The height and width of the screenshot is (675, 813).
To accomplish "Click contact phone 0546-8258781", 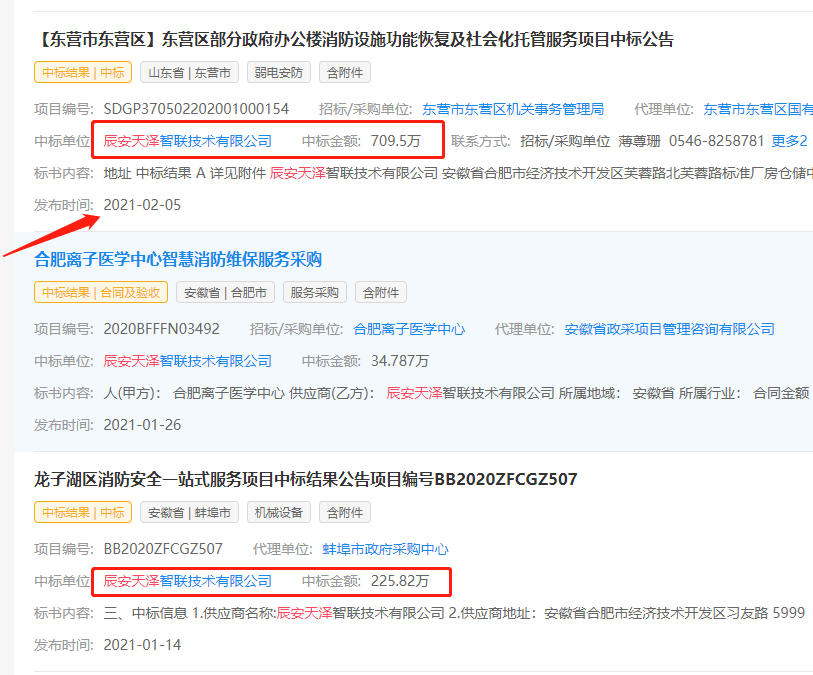I will (x=716, y=141).
